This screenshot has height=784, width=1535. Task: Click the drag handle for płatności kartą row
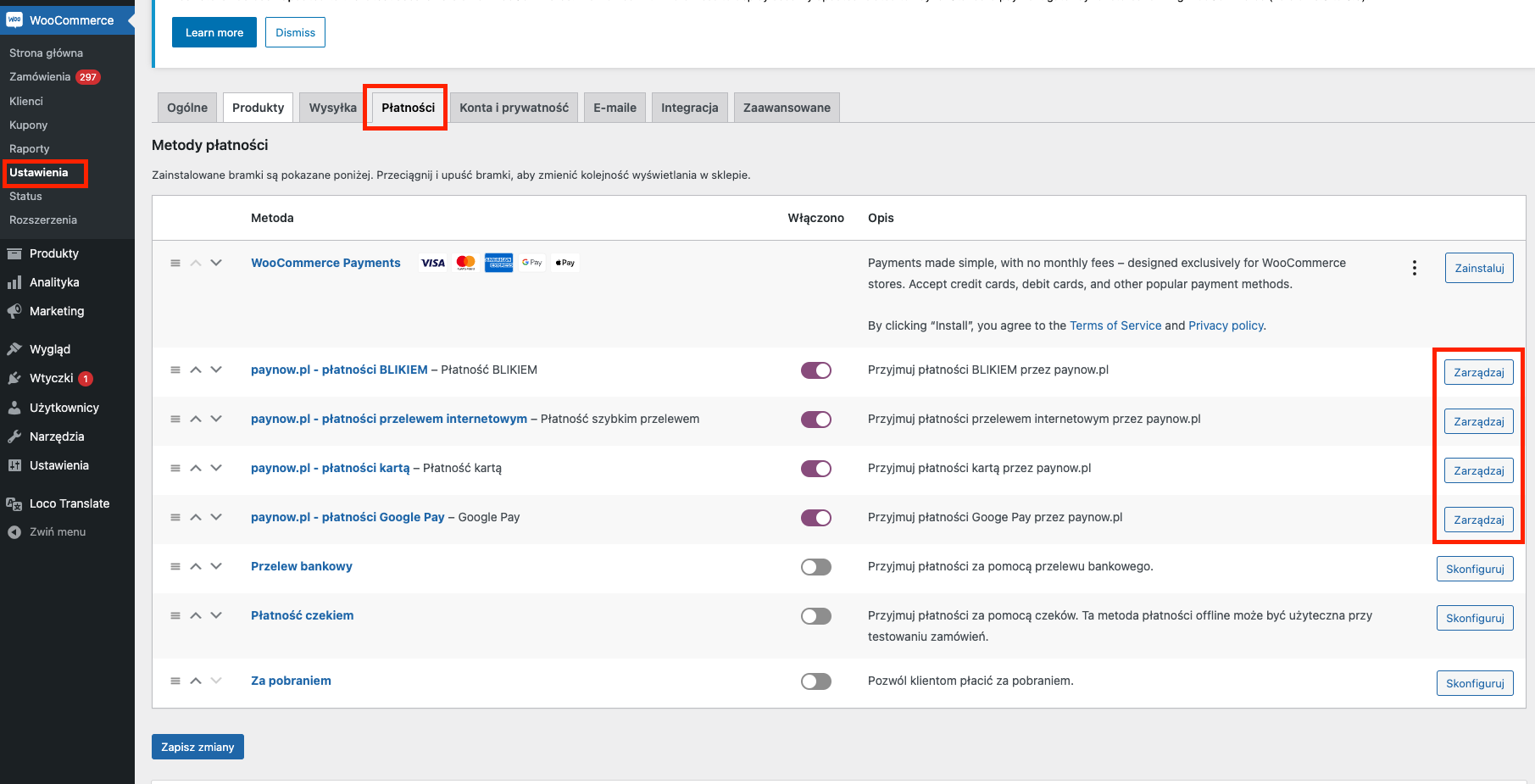click(x=175, y=468)
